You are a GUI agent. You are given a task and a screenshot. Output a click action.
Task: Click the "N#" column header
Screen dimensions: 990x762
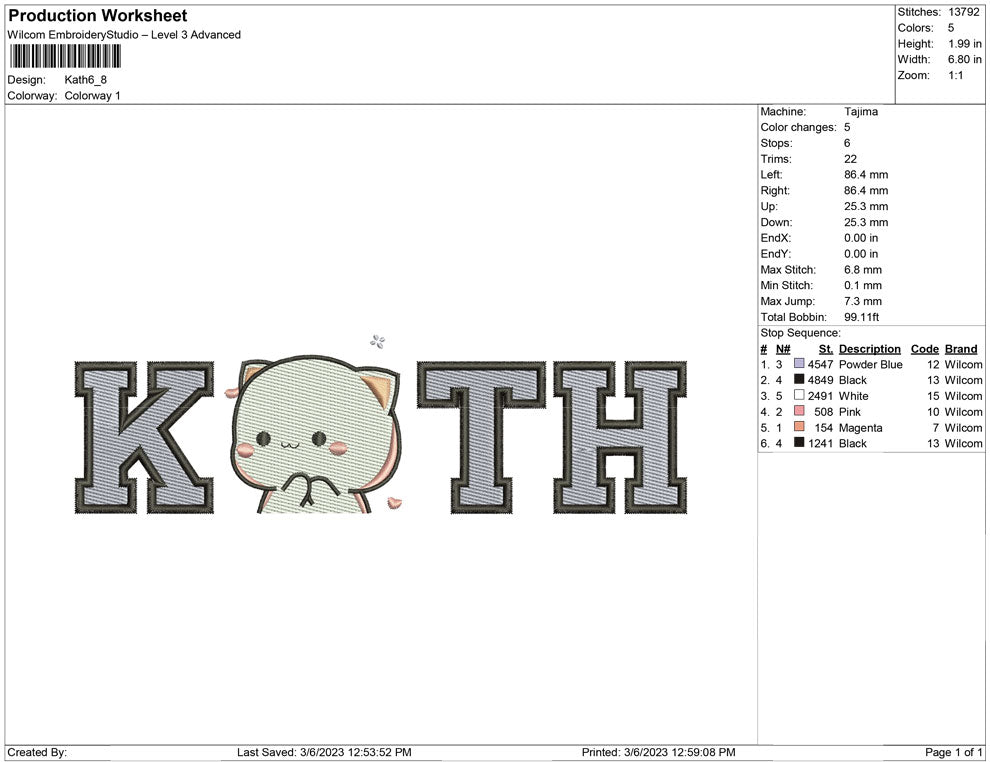783,348
